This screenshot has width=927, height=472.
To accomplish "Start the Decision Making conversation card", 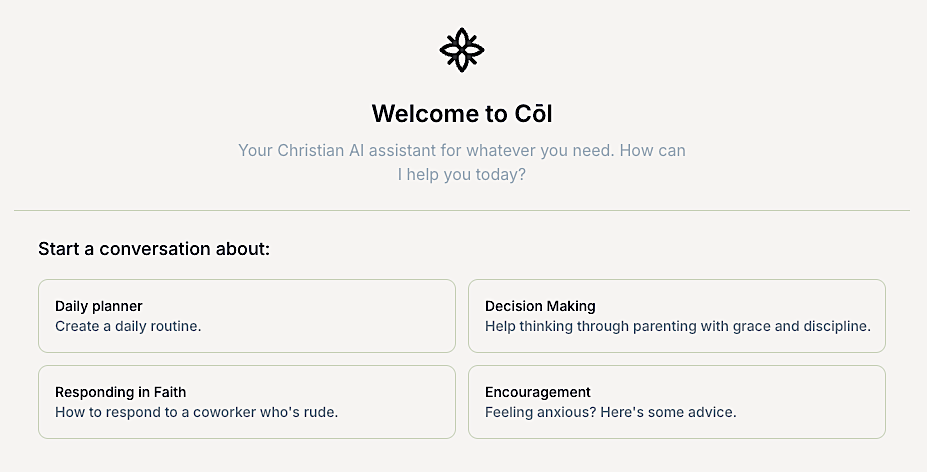I will (677, 316).
